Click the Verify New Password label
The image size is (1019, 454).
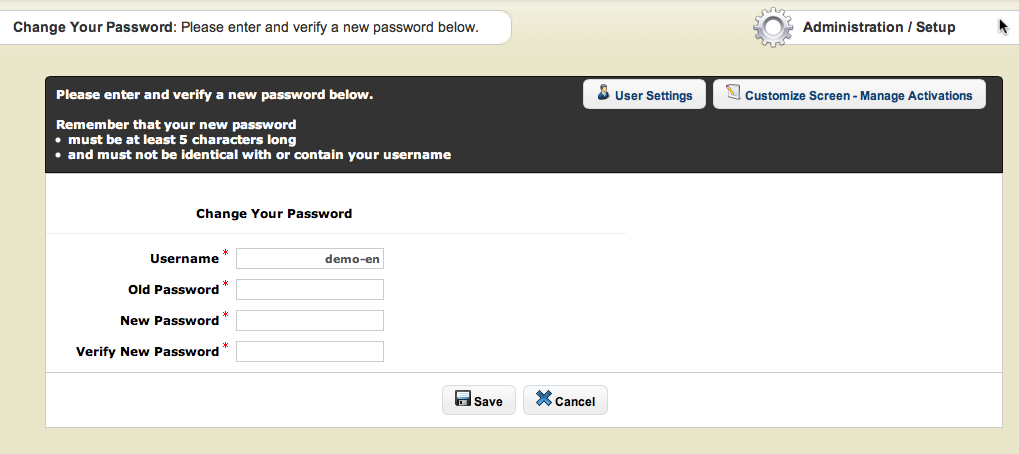(147, 352)
